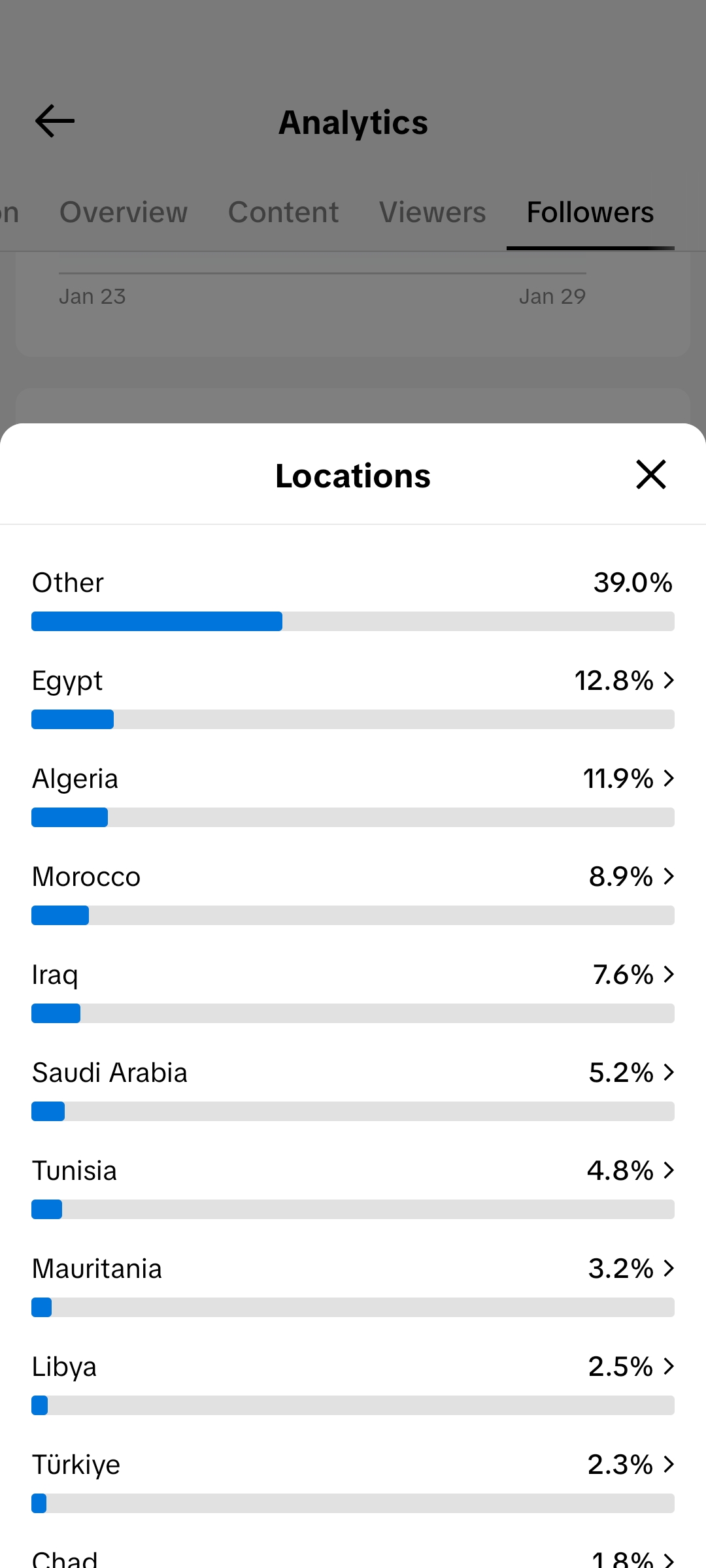Open Türkiye chevron arrow
Image resolution: width=706 pixels, height=1568 pixels.
tap(669, 1465)
